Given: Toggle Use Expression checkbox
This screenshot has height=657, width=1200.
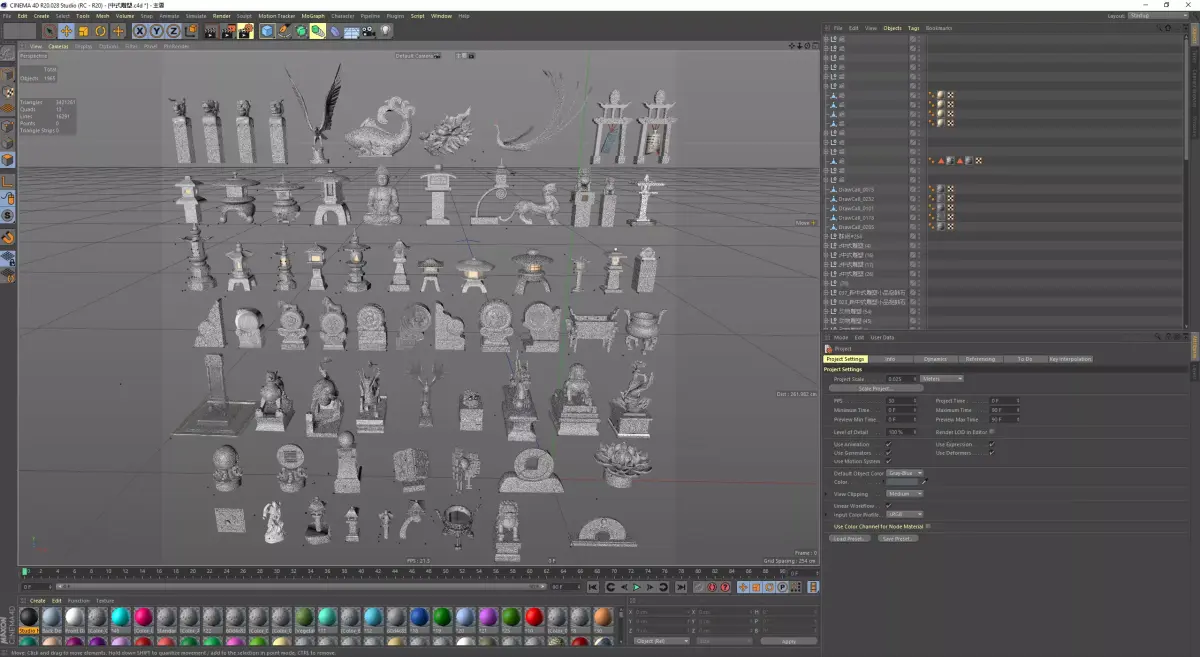Looking at the screenshot, I should click(x=992, y=444).
